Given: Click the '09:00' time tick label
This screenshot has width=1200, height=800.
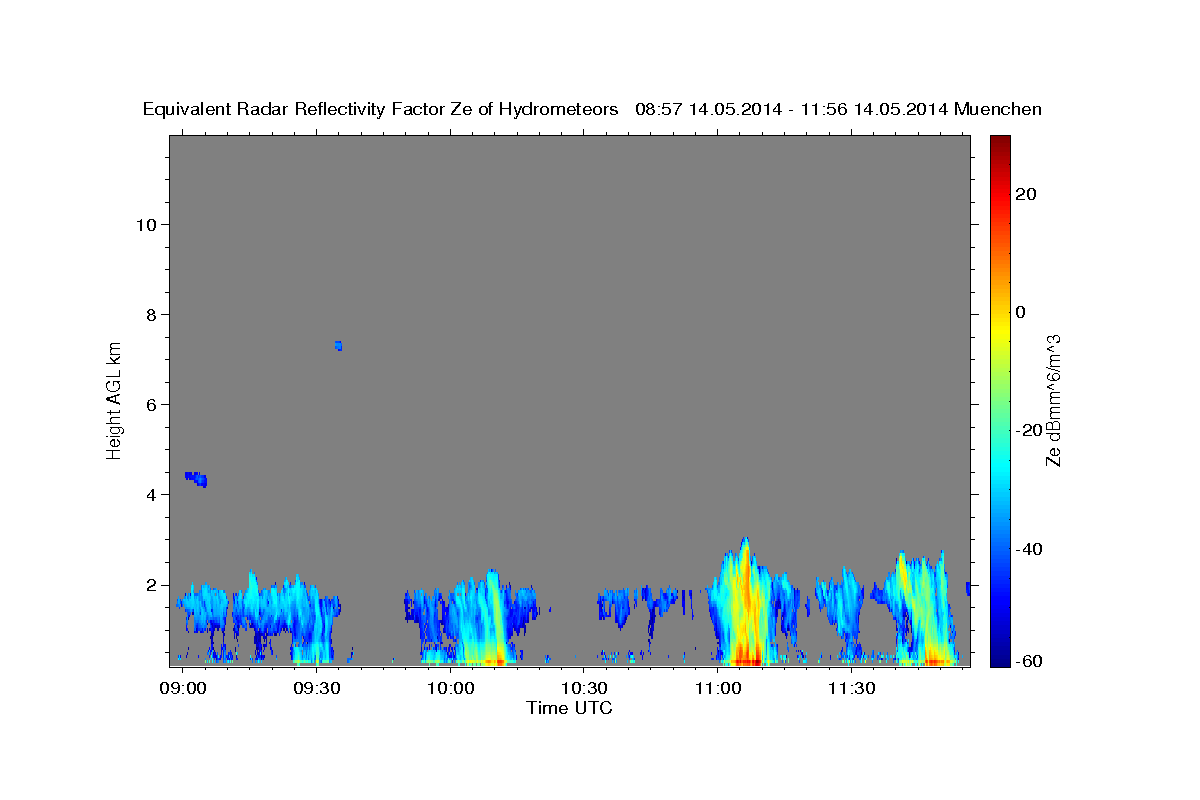Looking at the screenshot, I should 184,689.
